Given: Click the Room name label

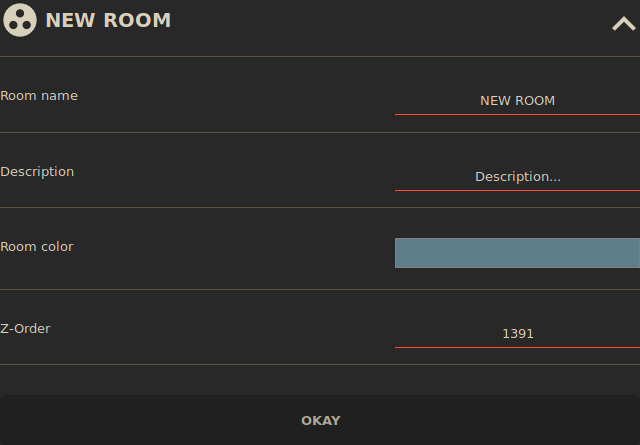Looking at the screenshot, I should point(39,96).
